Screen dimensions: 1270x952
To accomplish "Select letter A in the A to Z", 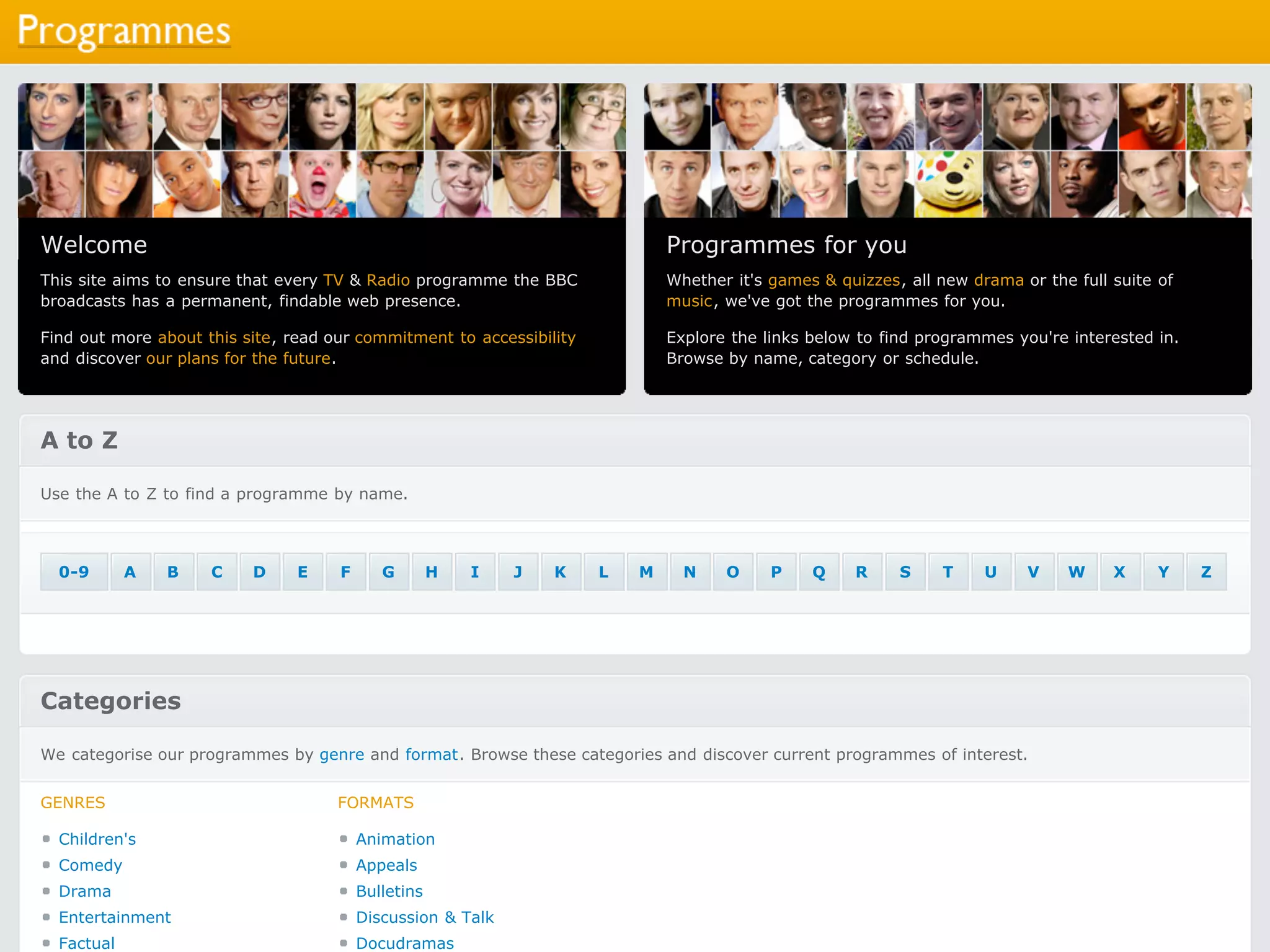I will point(130,571).
